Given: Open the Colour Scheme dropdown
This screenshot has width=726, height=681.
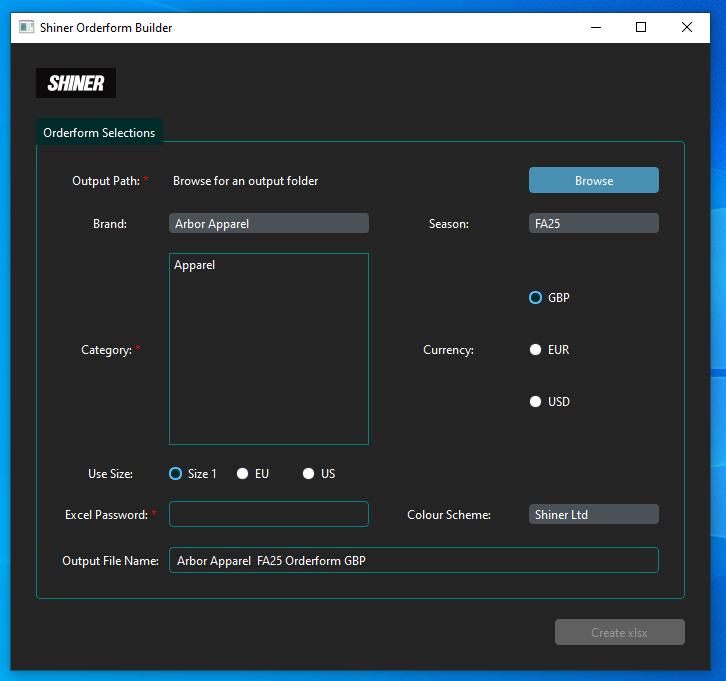Looking at the screenshot, I should [593, 515].
